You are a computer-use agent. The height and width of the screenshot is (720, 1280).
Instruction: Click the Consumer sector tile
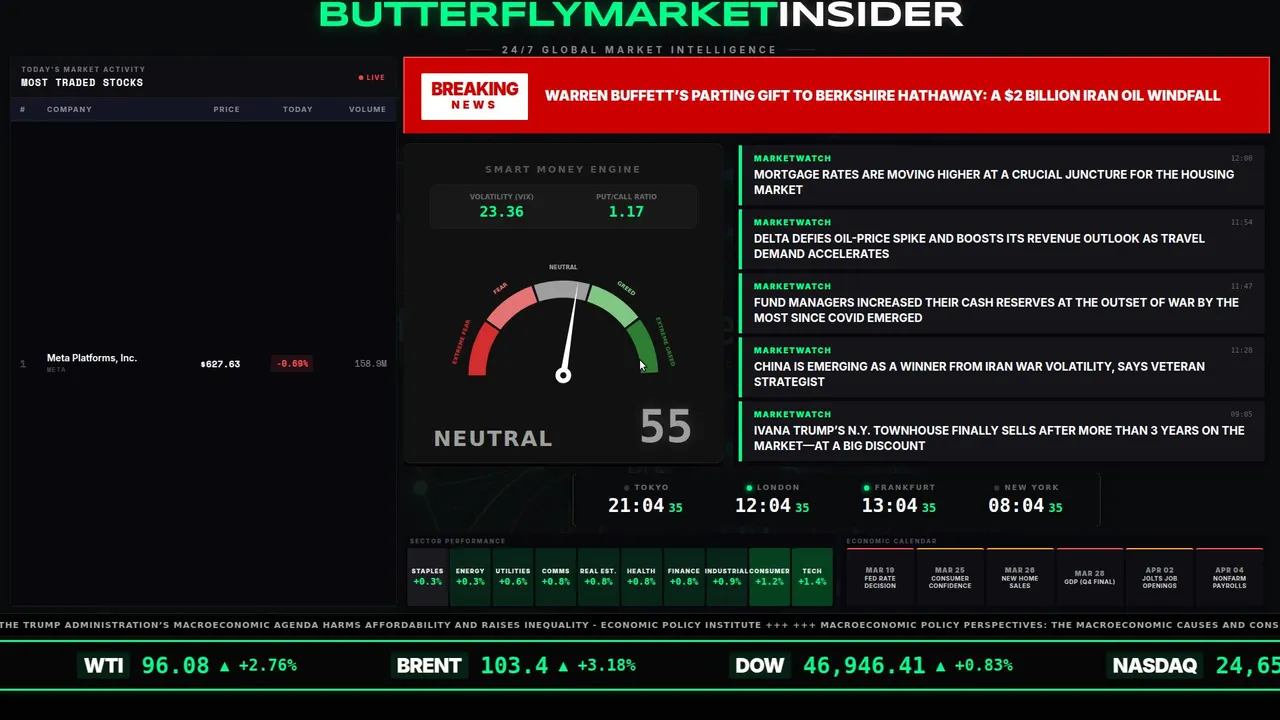pyautogui.click(x=769, y=577)
